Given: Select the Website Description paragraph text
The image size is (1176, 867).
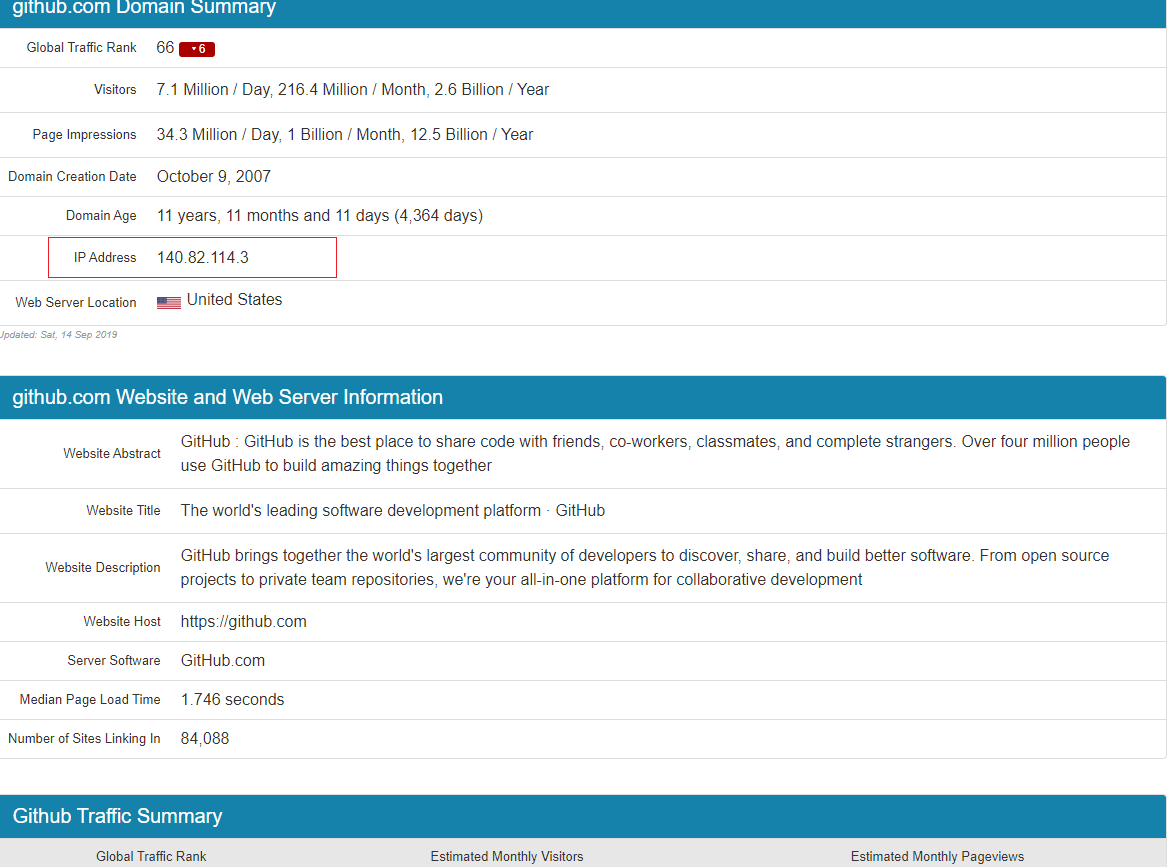Looking at the screenshot, I should click(x=644, y=567).
